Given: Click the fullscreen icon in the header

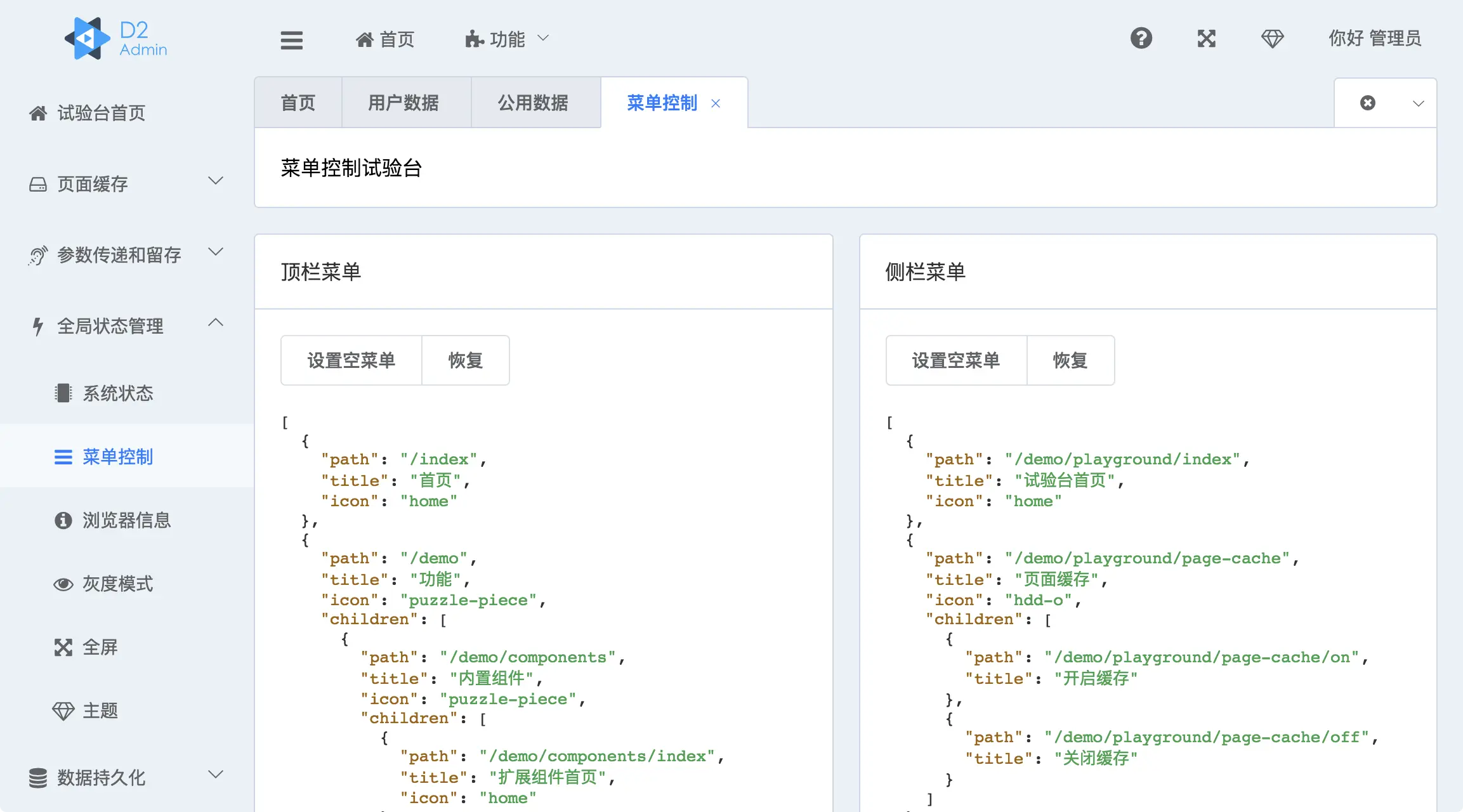Looking at the screenshot, I should (1206, 39).
